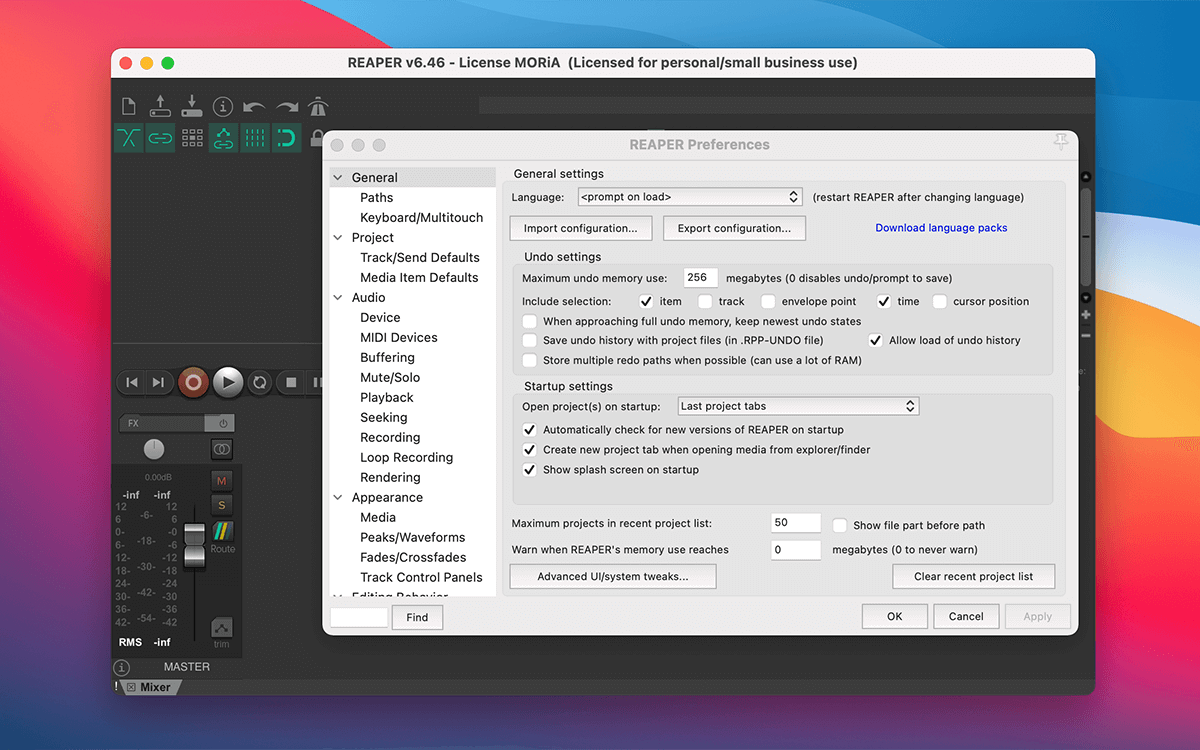Disable 'Show splash screen on startup'
This screenshot has width=1200, height=750.
530,470
